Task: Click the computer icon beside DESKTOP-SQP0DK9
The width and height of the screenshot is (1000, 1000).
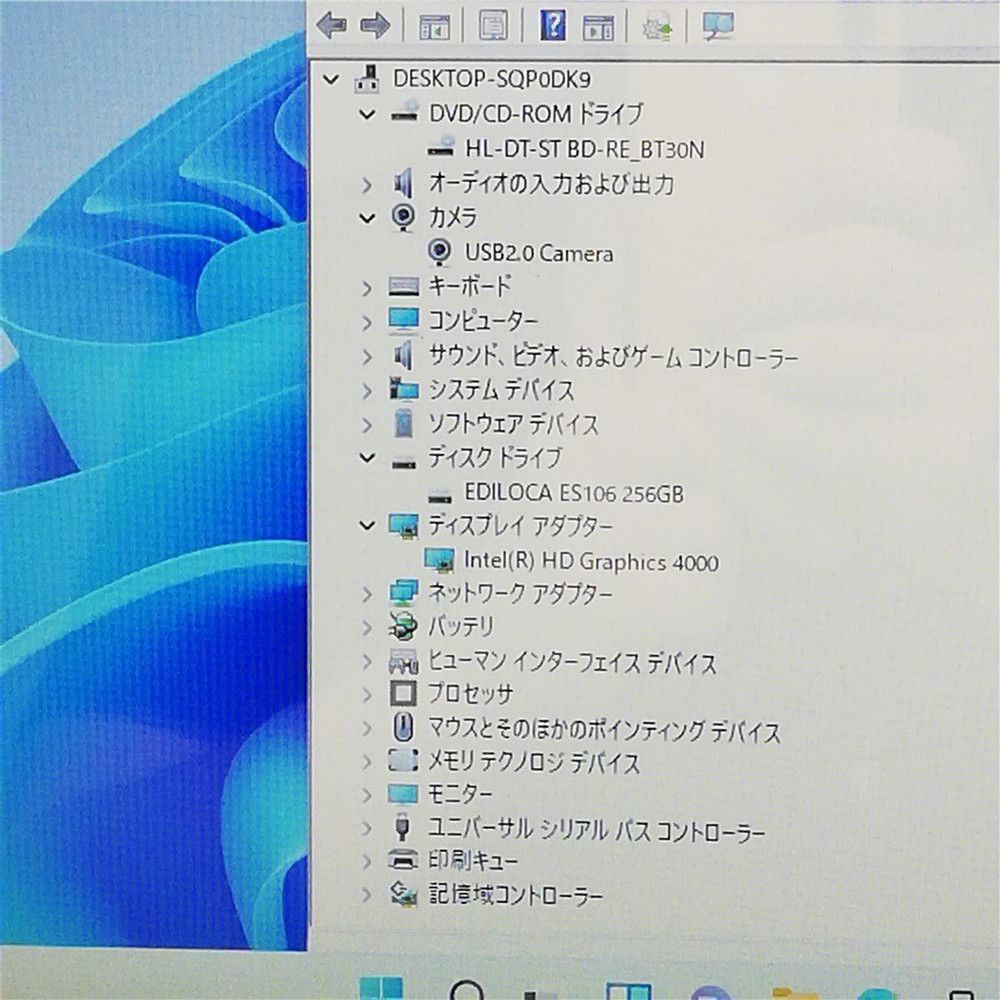Action: pos(367,79)
